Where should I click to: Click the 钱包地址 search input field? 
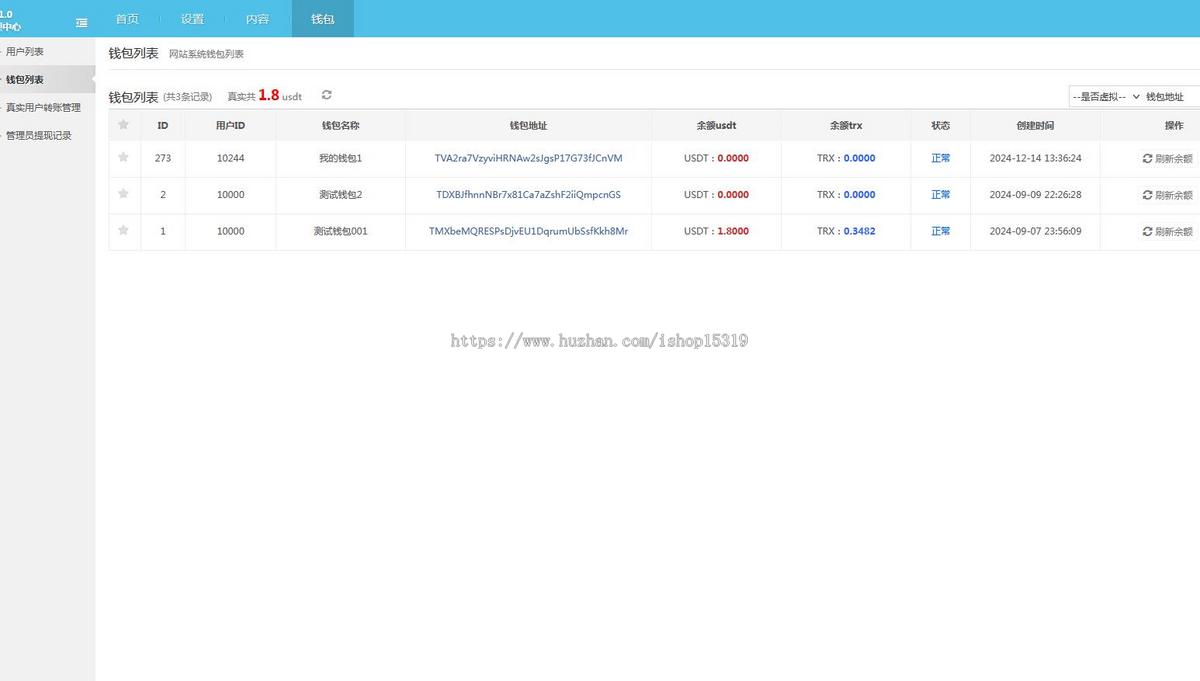1171,96
